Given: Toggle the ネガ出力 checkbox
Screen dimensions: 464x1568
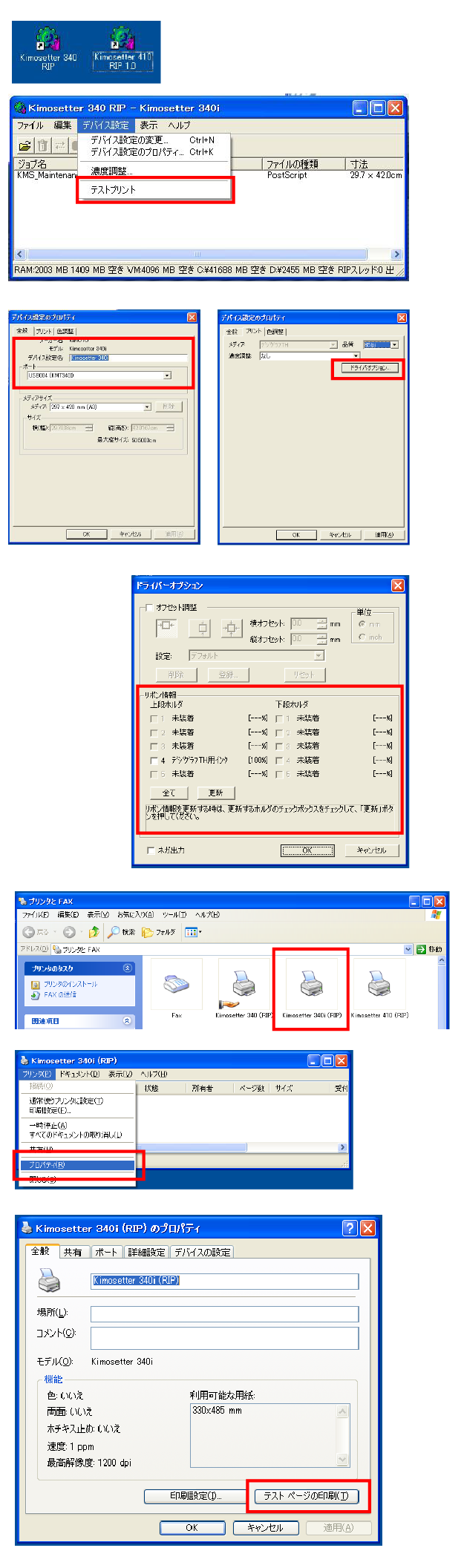Looking at the screenshot, I should pyautogui.click(x=151, y=850).
